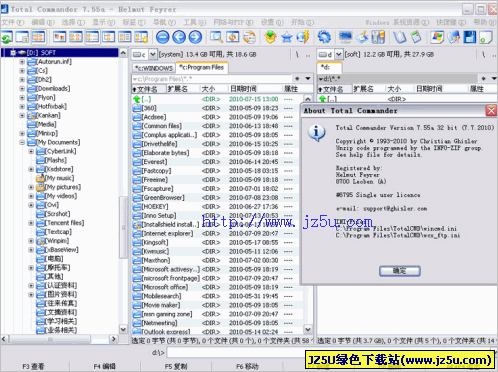Click the pack files box icon with green arrow
The width and height of the screenshot is (498, 372).
pyautogui.click(x=271, y=37)
